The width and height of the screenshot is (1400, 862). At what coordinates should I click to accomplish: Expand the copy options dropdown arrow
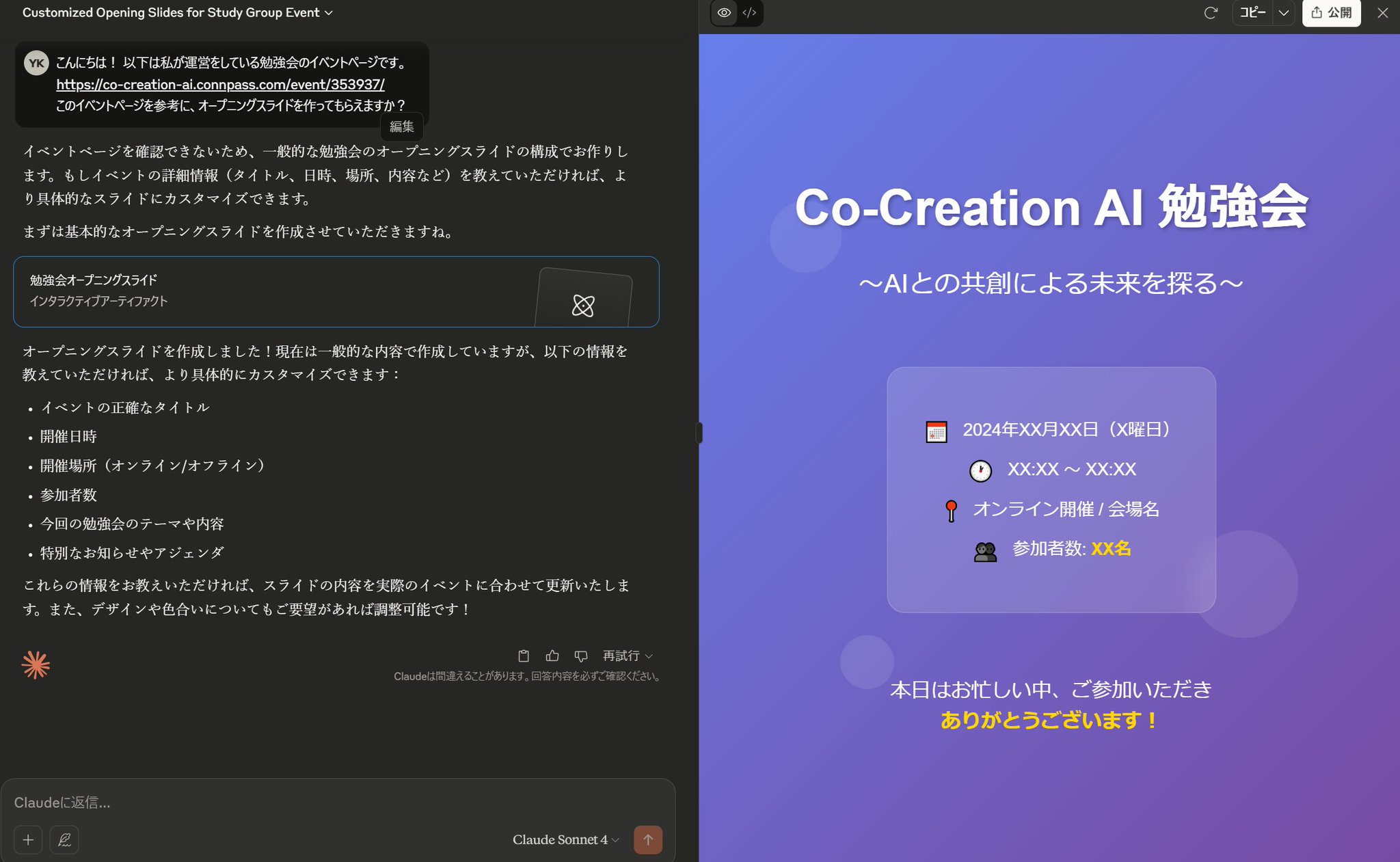click(x=1284, y=12)
